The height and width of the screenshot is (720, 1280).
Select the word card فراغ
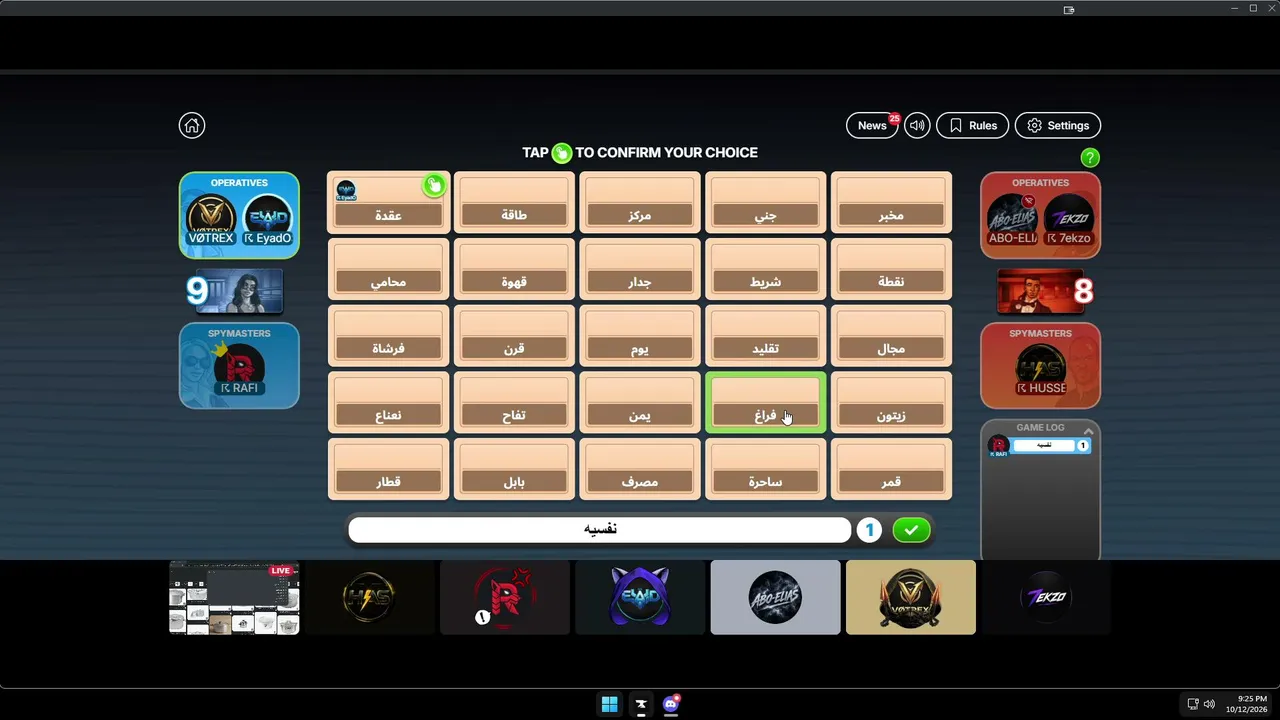765,402
